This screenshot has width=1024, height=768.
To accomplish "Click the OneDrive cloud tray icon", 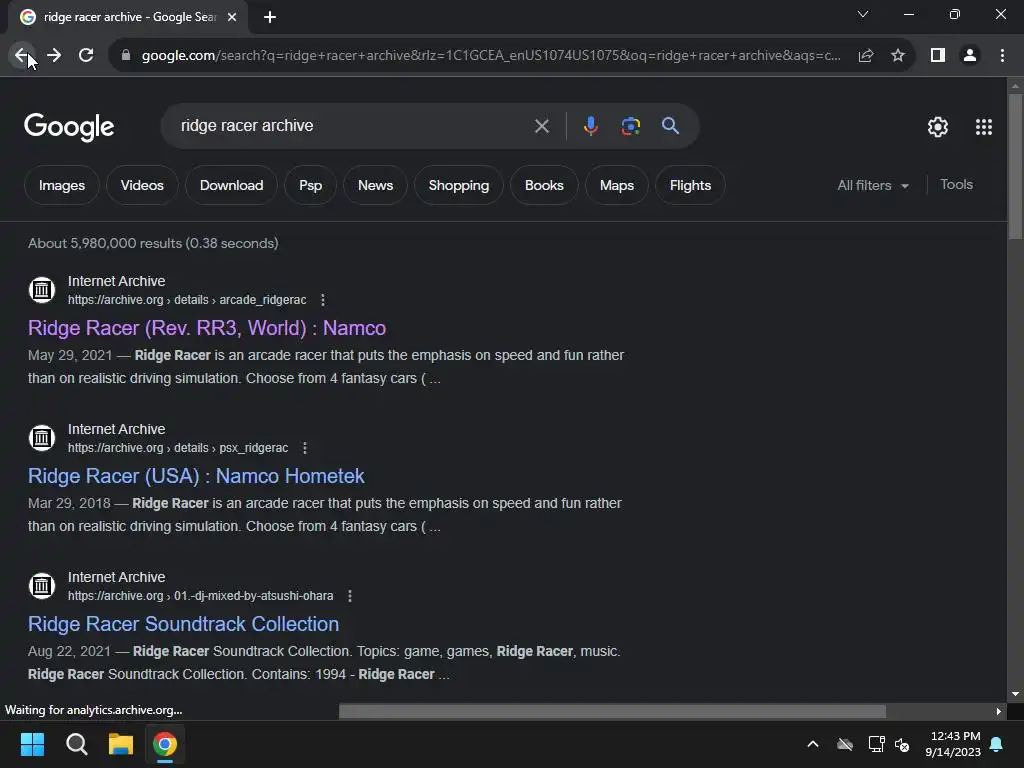I will pyautogui.click(x=845, y=744).
